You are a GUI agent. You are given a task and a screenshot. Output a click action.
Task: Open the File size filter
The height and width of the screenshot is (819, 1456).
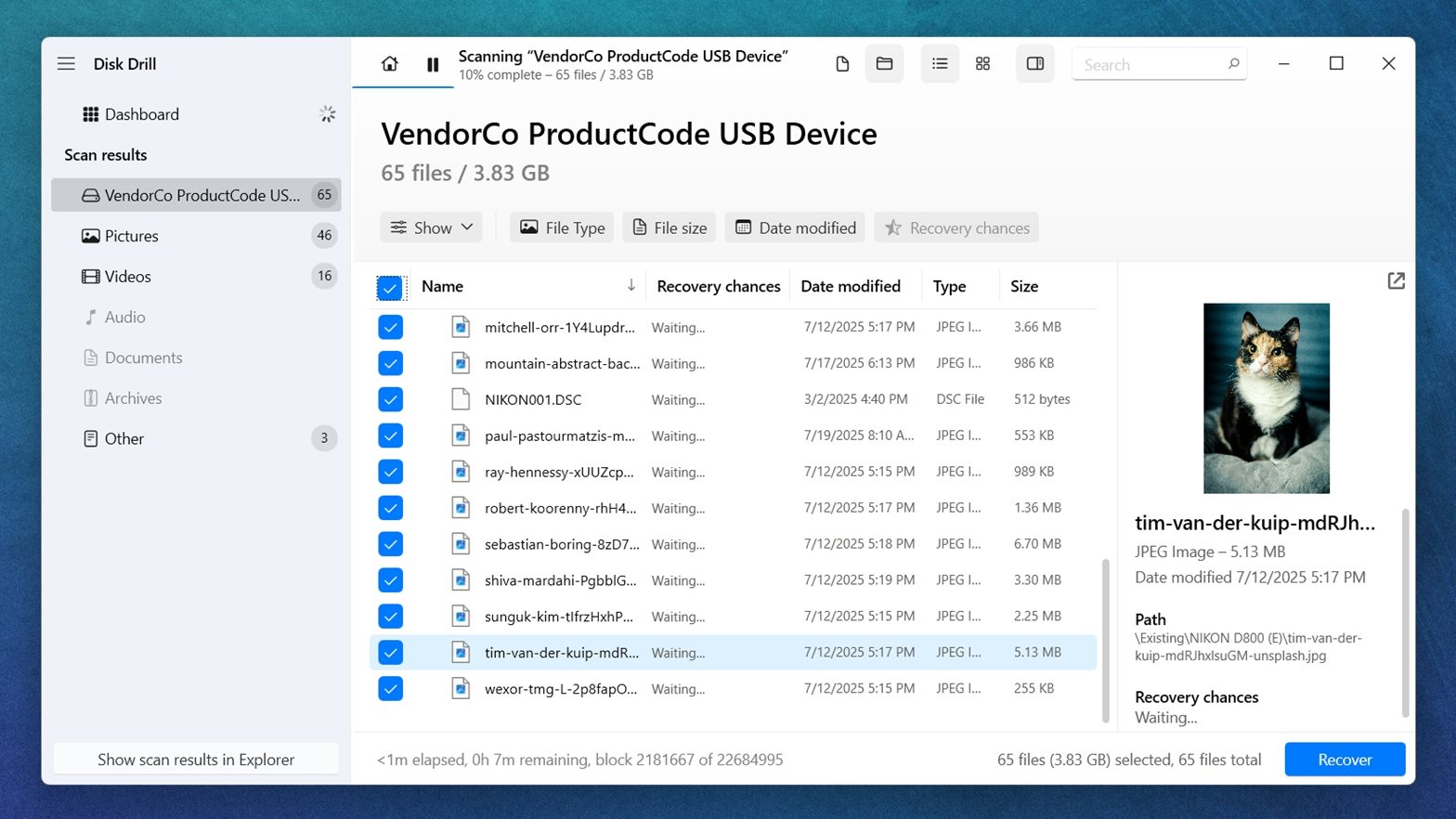(669, 227)
